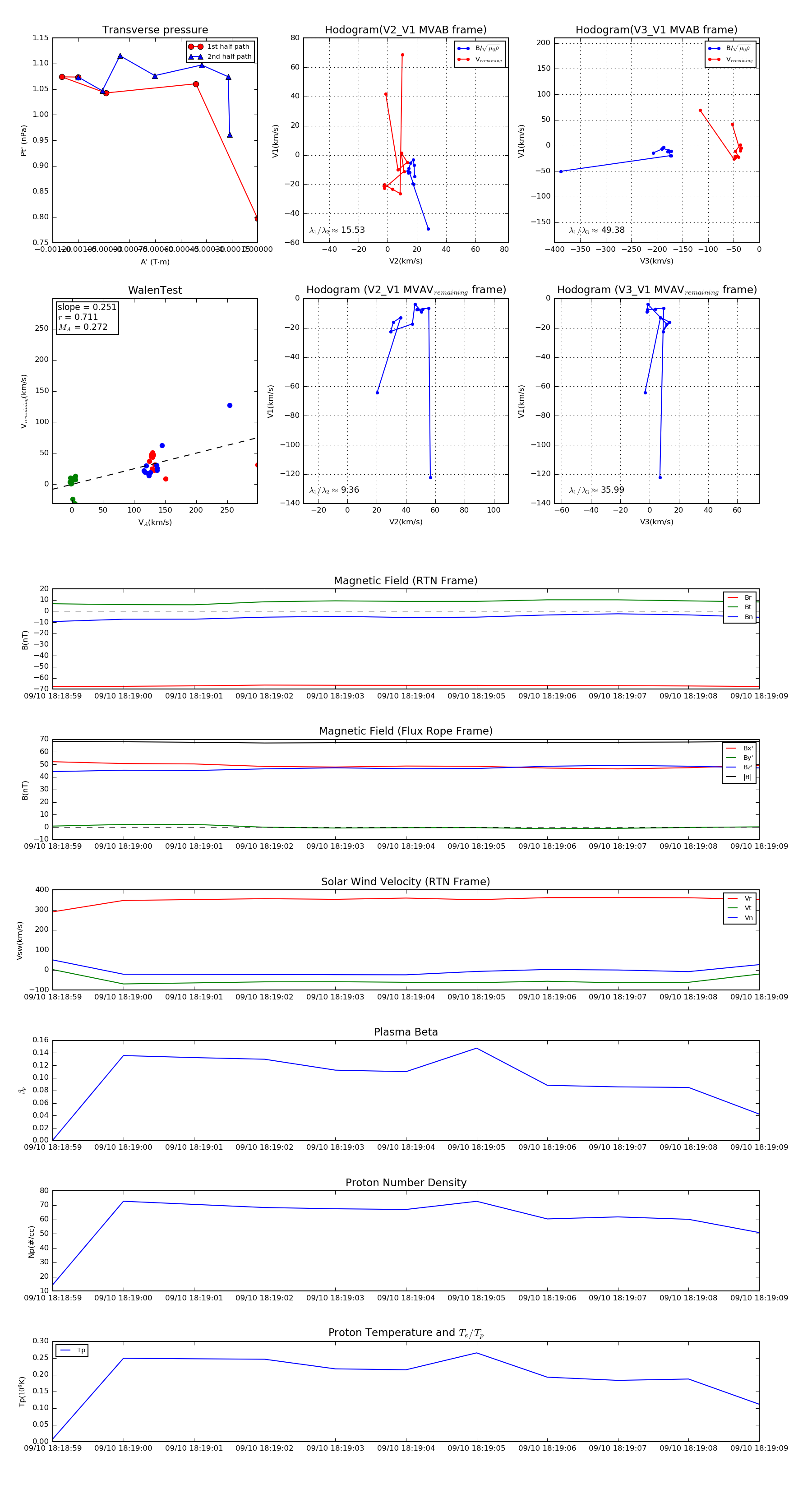Click the V_remaining legend entry in V2_V1 MVAB hodogram
The height and width of the screenshot is (1489, 812).
[480, 60]
